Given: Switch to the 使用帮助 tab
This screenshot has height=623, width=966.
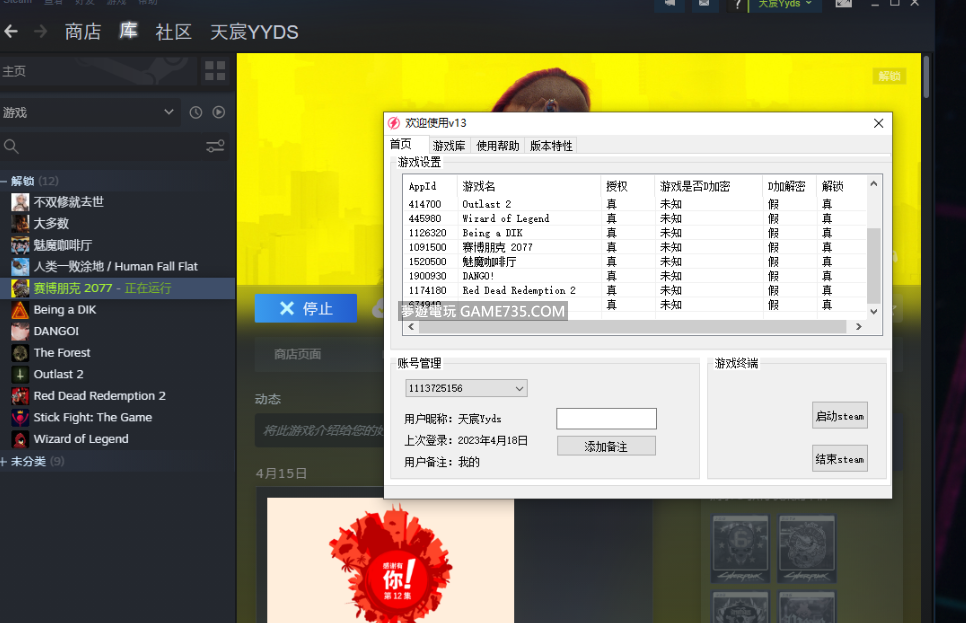Looking at the screenshot, I should click(x=498, y=145).
